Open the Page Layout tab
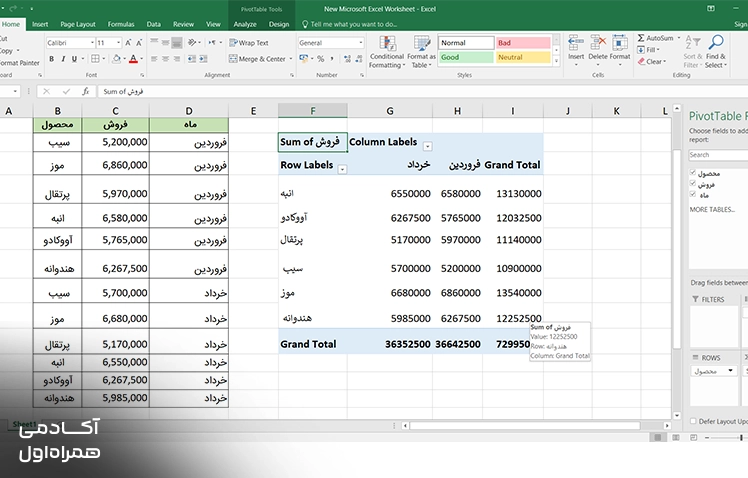748x478 pixels. point(78,24)
